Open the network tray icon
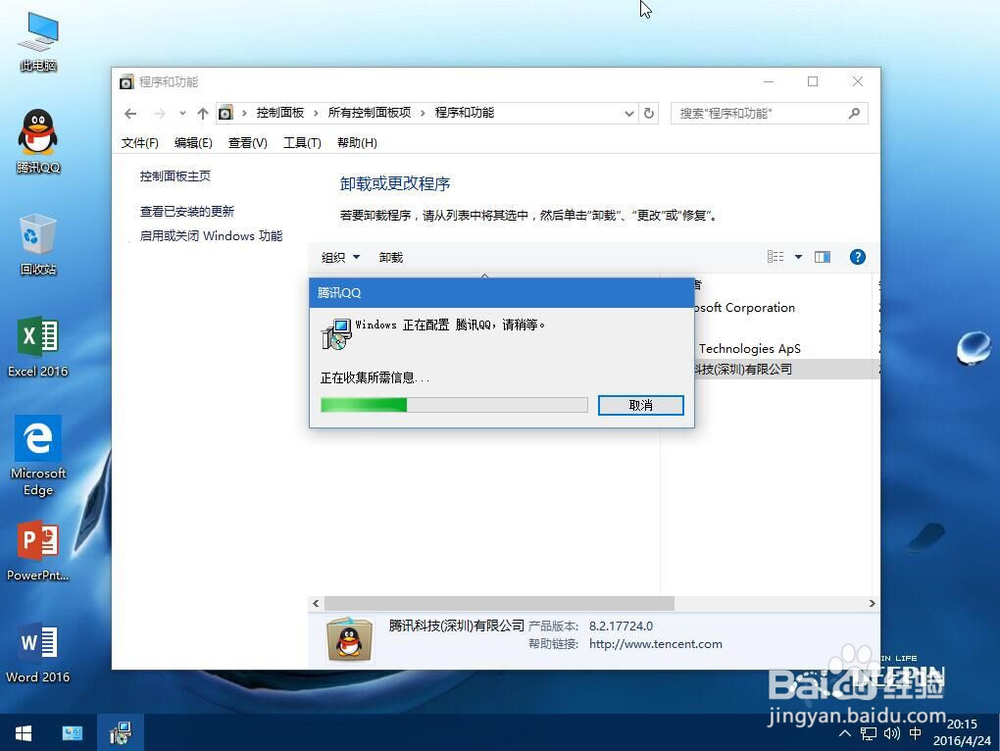The height and width of the screenshot is (751, 1000). (x=869, y=733)
